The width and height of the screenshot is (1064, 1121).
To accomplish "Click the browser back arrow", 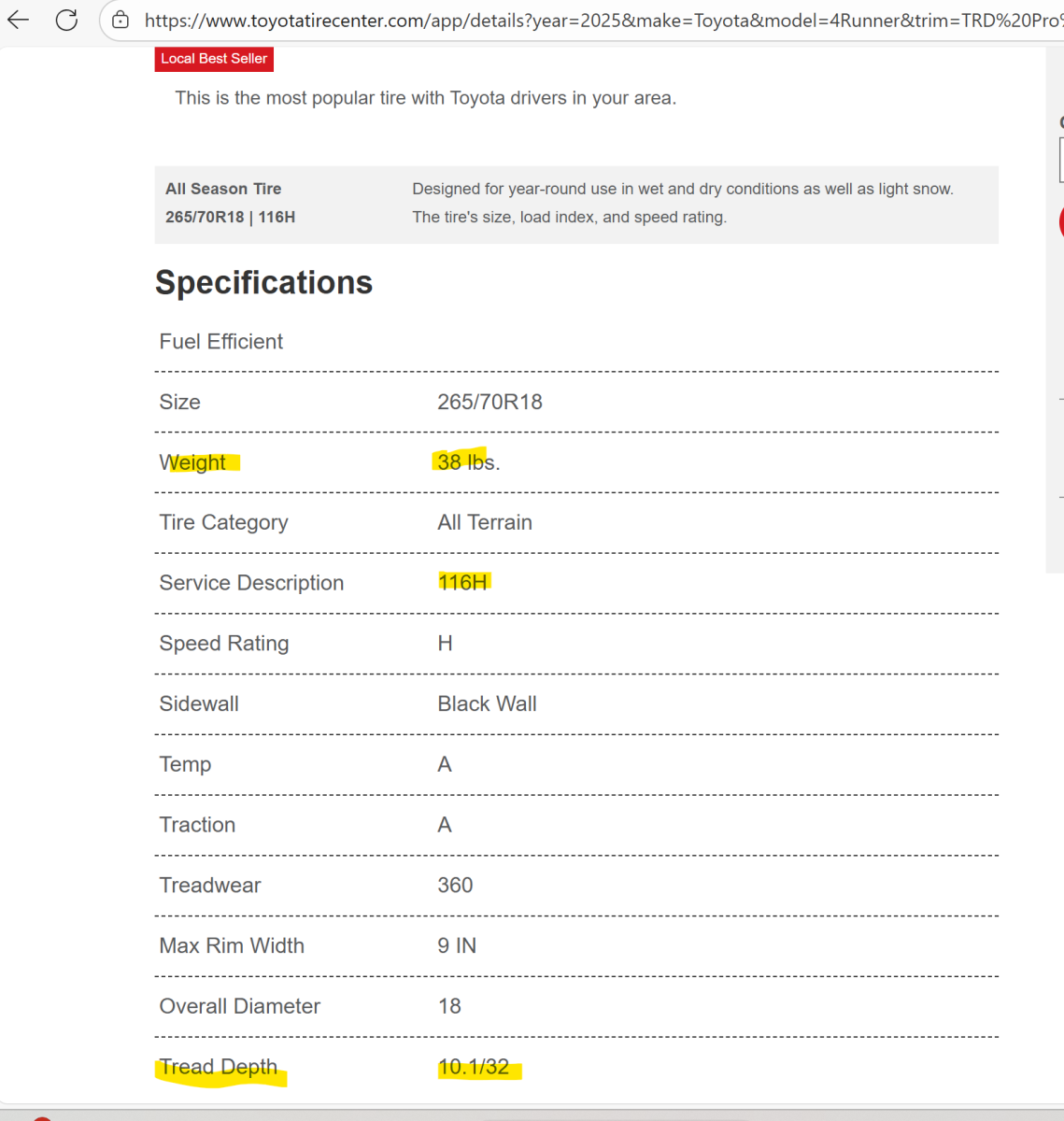I will tap(19, 20).
